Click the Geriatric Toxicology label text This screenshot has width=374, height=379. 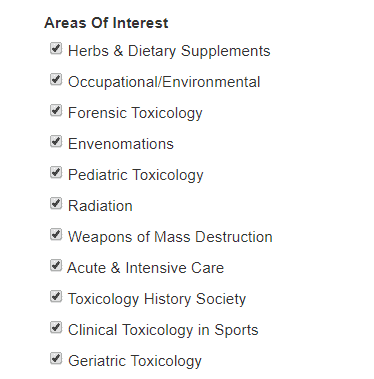135,361
